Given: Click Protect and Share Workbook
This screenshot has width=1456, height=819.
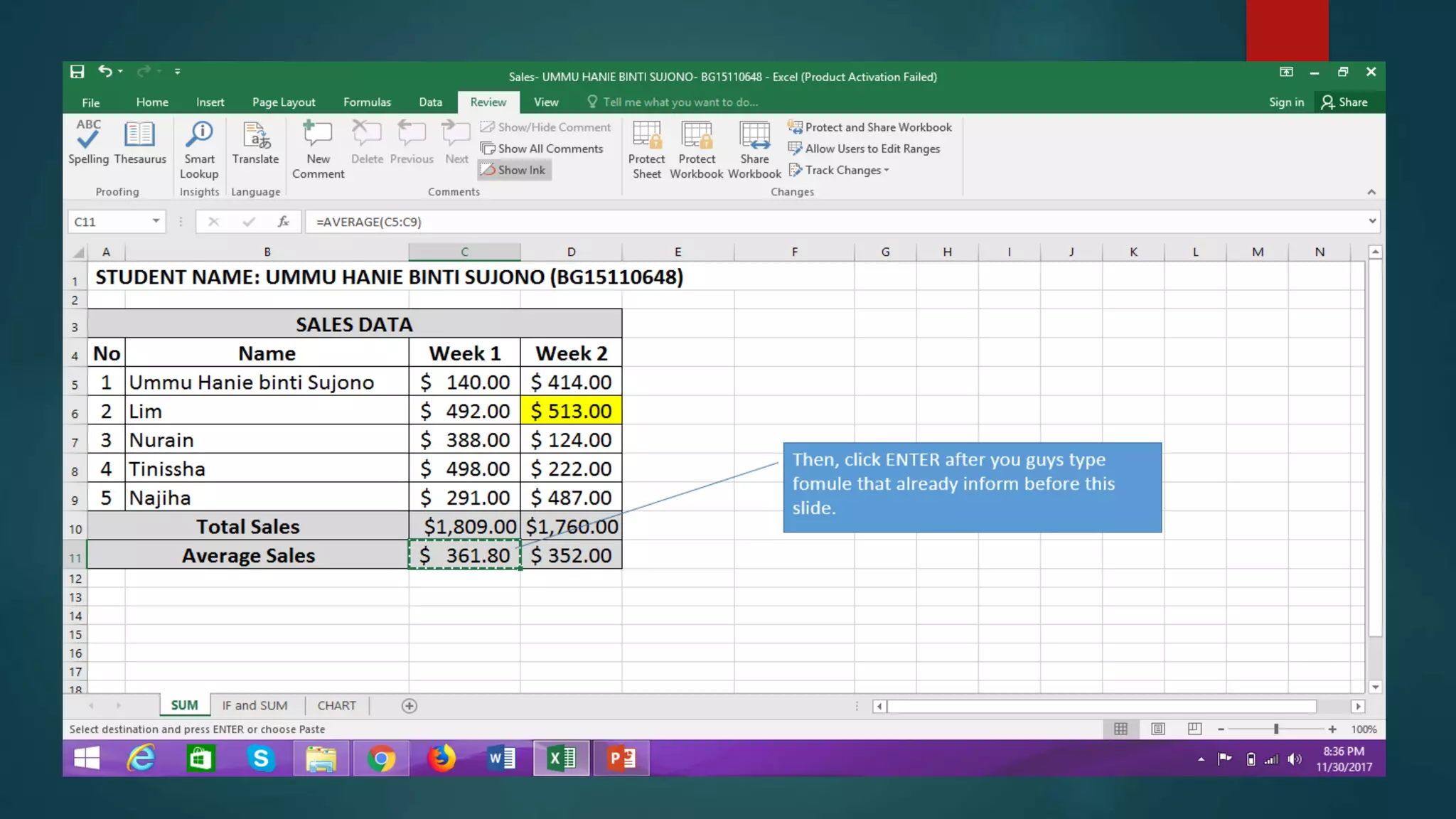Looking at the screenshot, I should pos(869,127).
